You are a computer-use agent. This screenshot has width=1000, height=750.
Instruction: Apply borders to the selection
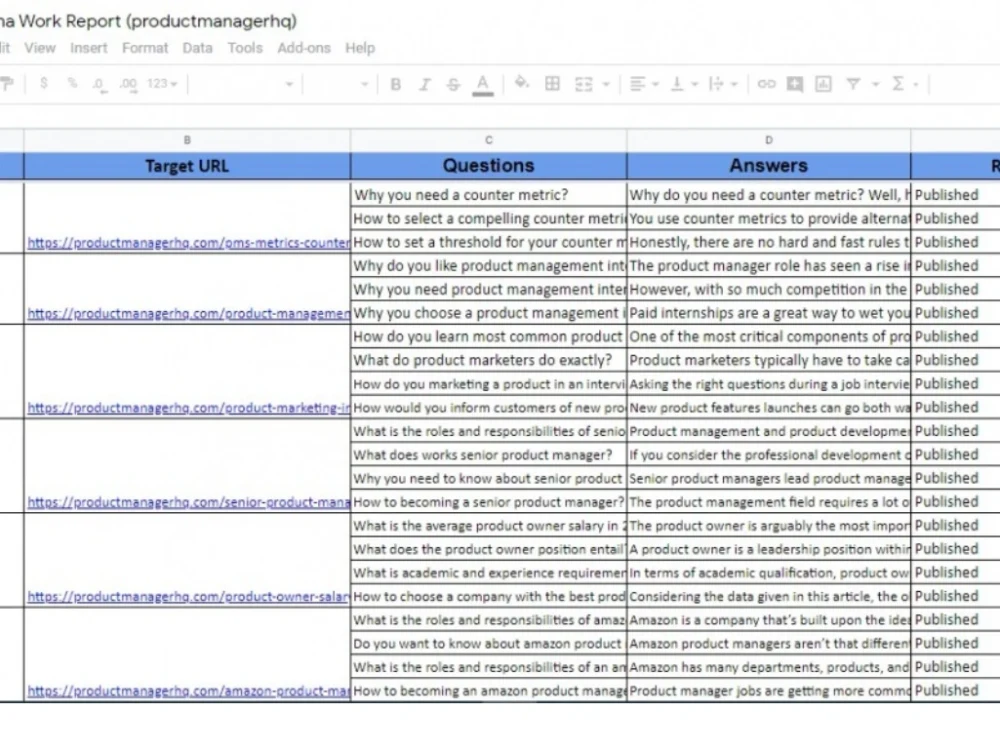(551, 83)
